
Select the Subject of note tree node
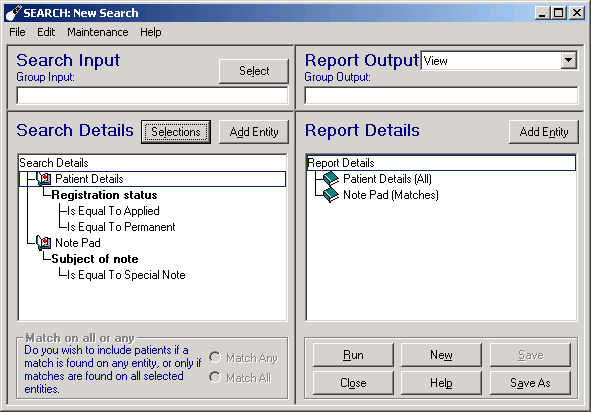[95, 259]
